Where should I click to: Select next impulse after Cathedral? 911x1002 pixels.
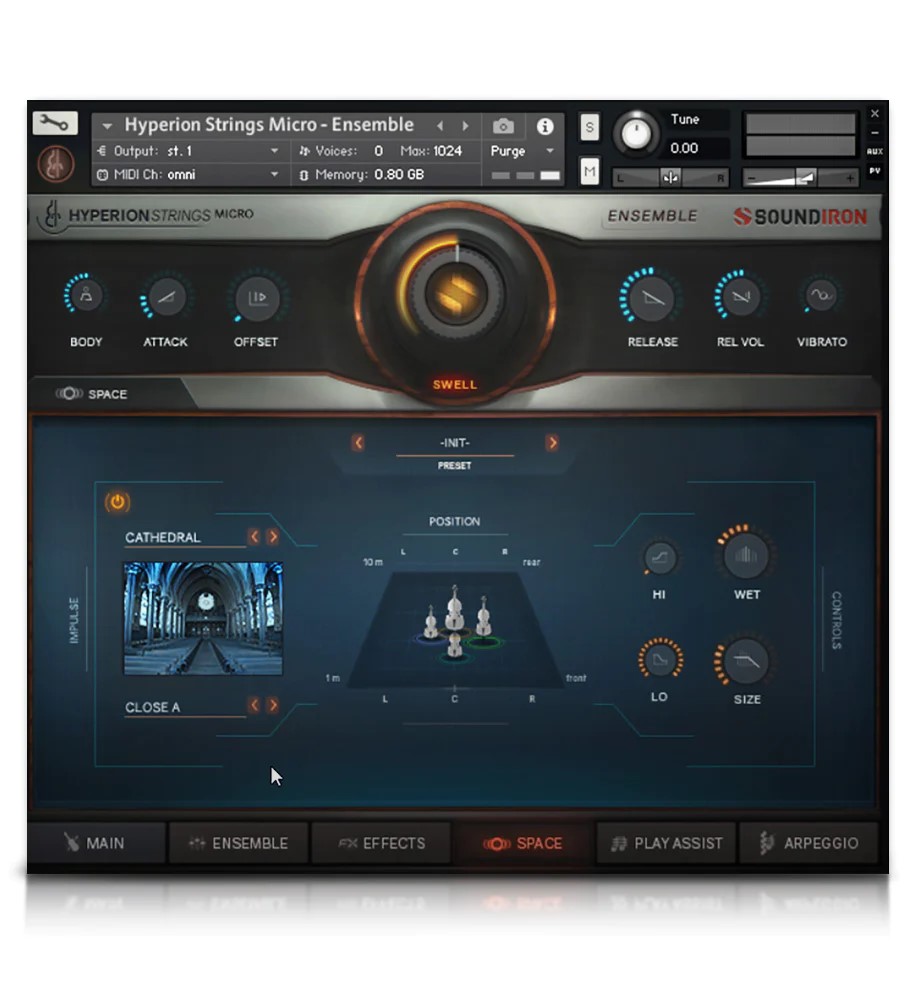[x=273, y=536]
